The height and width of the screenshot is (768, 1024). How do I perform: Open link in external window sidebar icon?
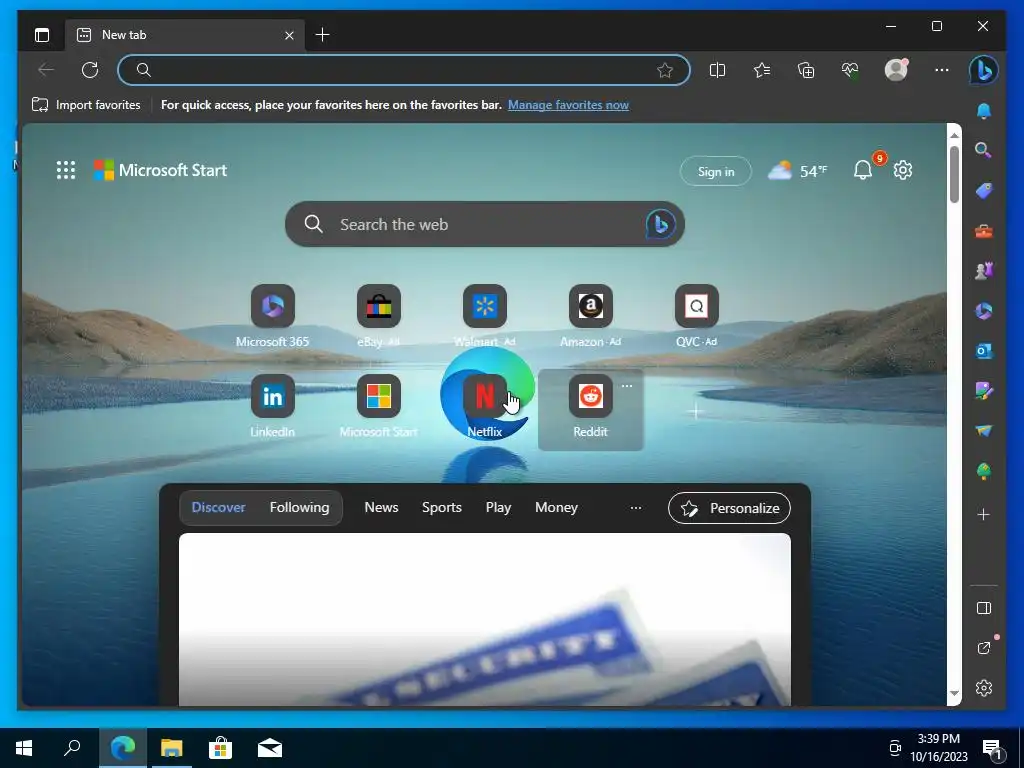(x=984, y=648)
